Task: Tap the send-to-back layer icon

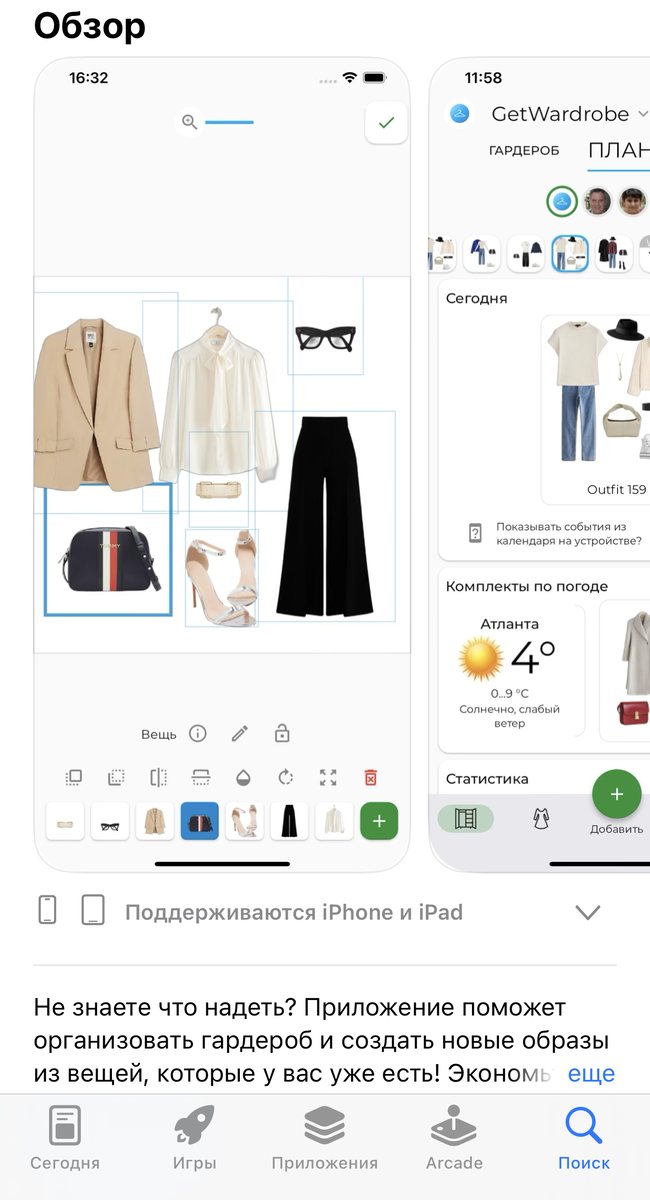Action: point(115,777)
